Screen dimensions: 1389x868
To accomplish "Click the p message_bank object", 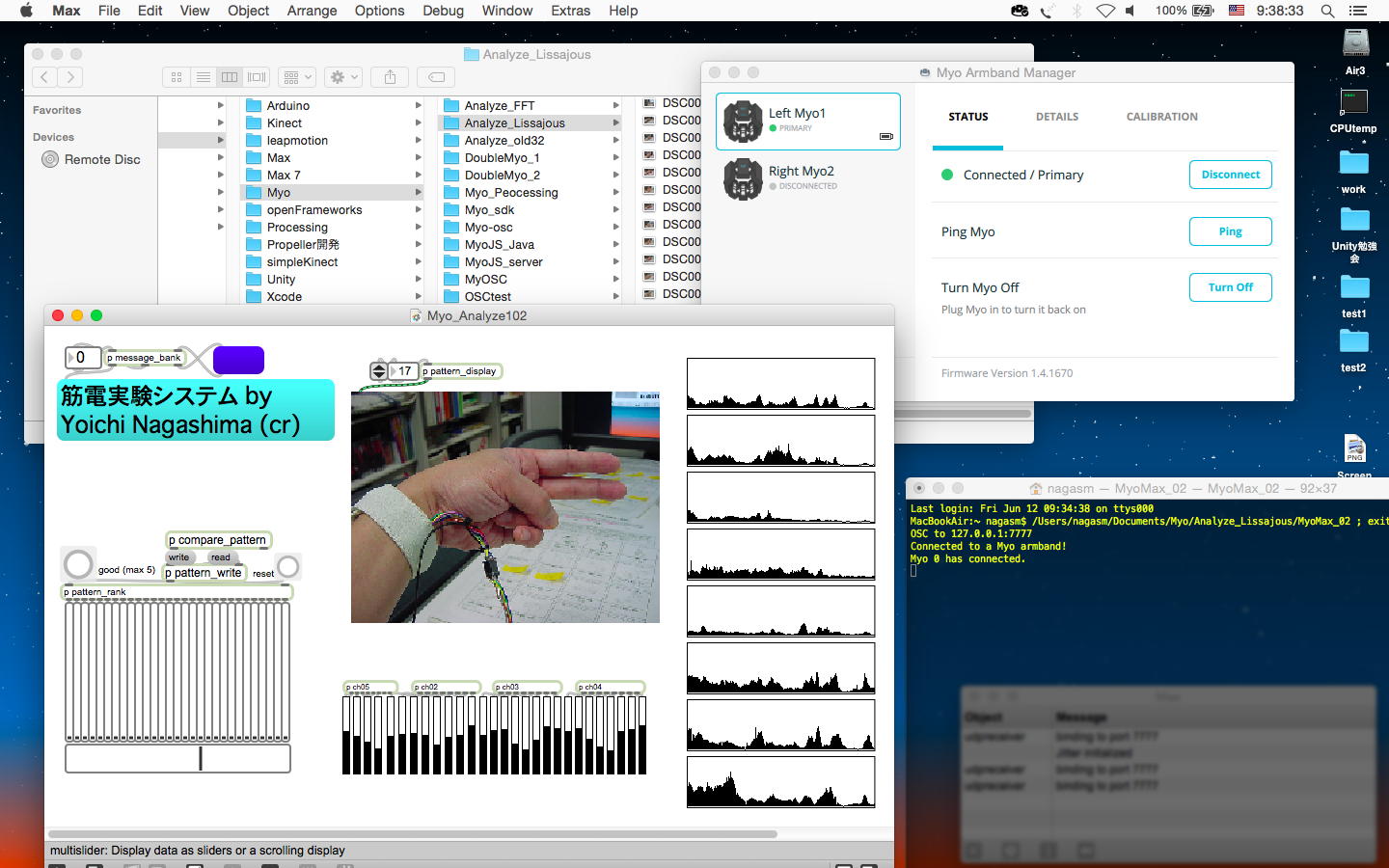I will tap(144, 358).
